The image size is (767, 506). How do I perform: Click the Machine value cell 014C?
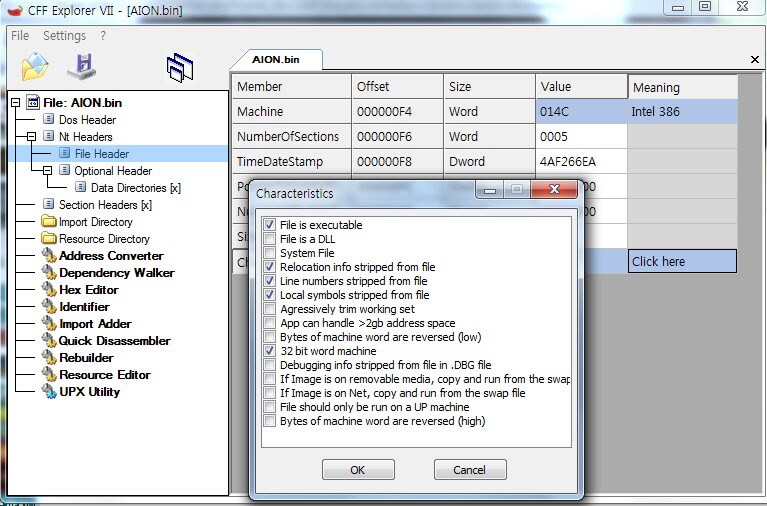point(580,112)
